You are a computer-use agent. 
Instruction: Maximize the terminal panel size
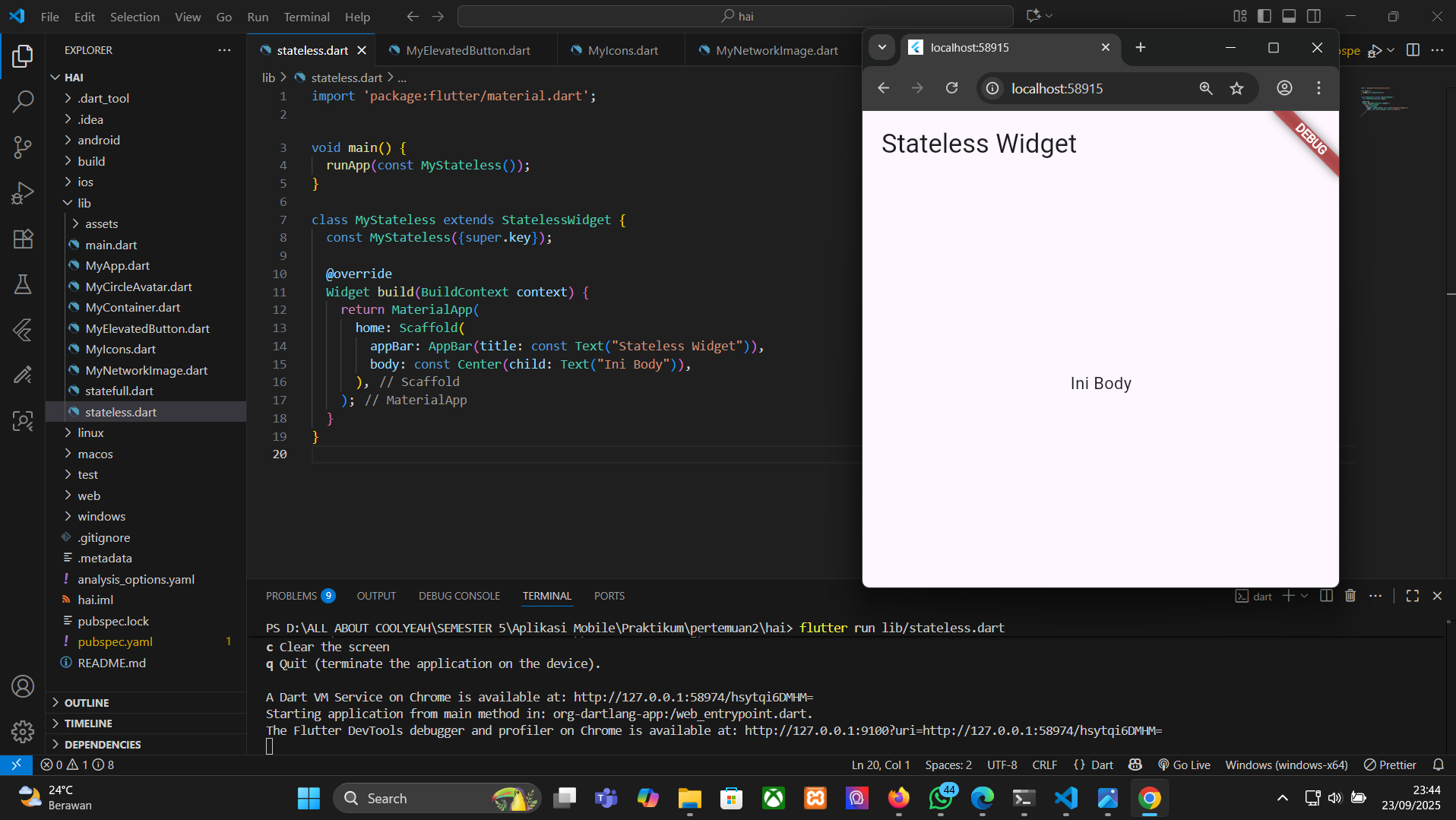(x=1412, y=596)
